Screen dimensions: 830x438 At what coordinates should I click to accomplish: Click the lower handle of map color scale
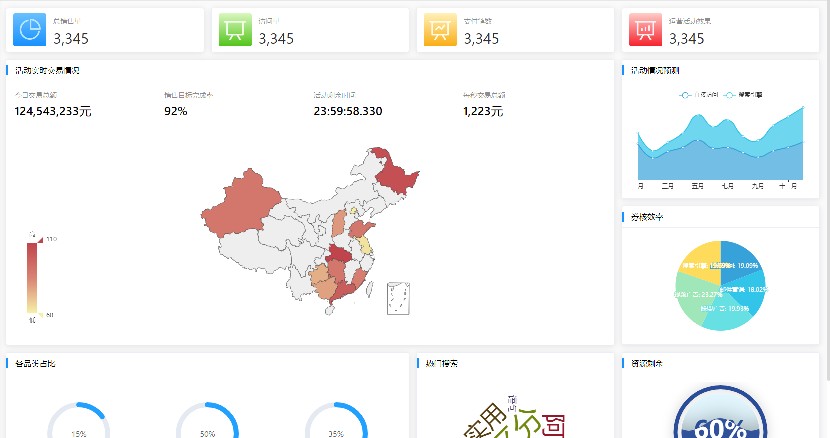coord(39,315)
